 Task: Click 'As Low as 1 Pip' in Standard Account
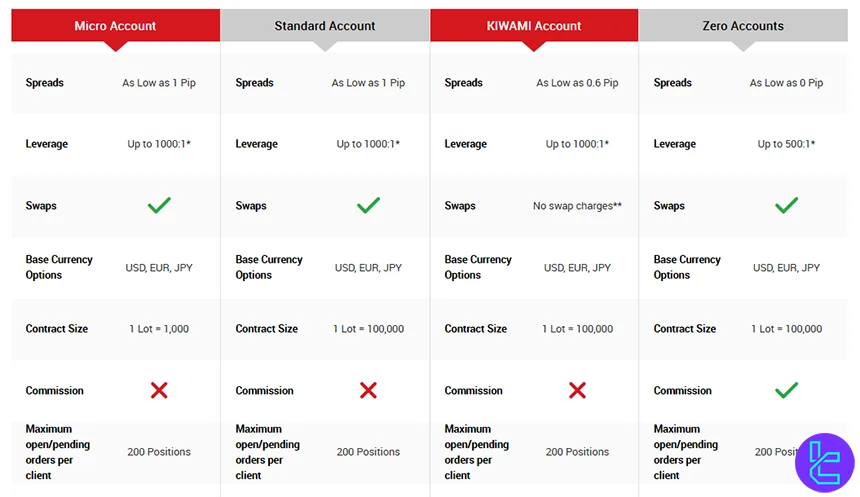(368, 83)
